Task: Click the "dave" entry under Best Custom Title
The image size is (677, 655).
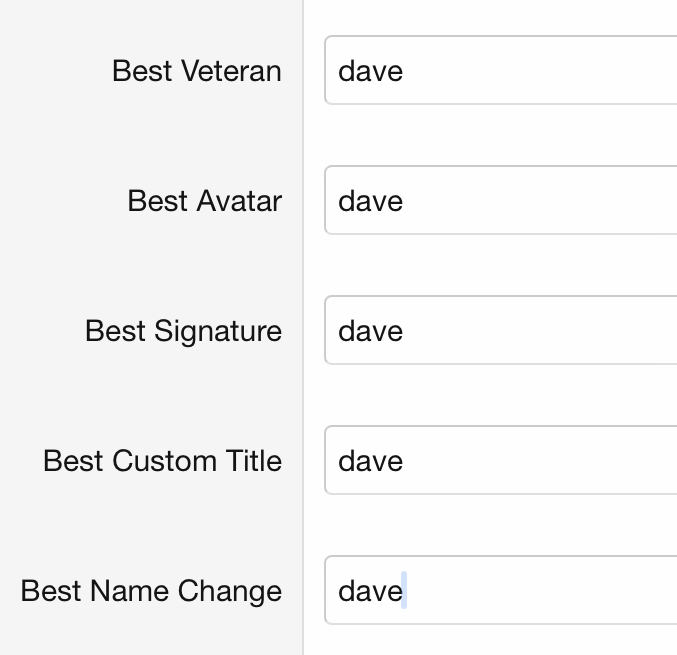Action: 370,461
